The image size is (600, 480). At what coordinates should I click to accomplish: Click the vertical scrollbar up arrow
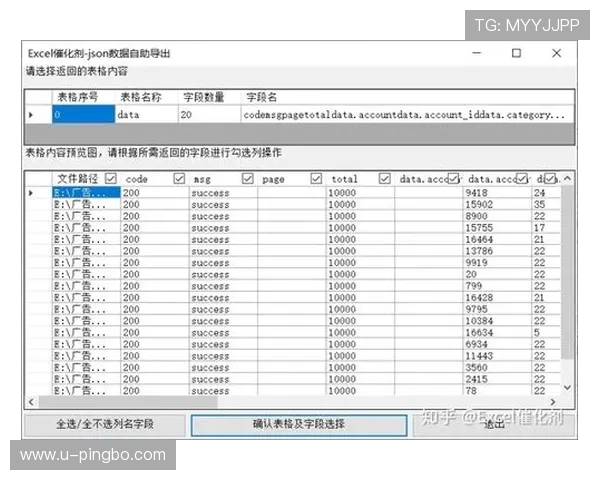tap(567, 178)
